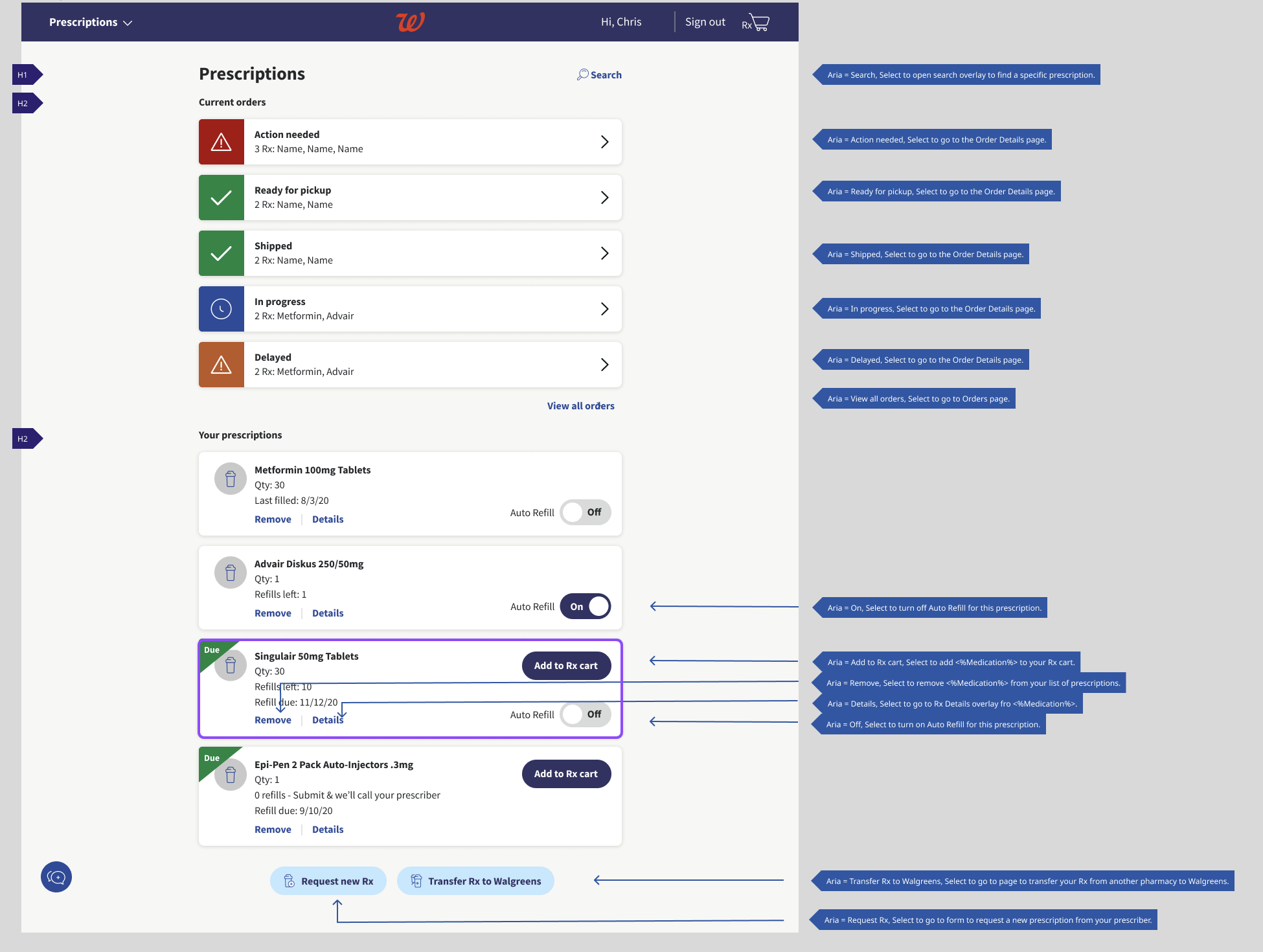Add Singulair to Rx cart
The image size is (1263, 952).
click(x=565, y=666)
